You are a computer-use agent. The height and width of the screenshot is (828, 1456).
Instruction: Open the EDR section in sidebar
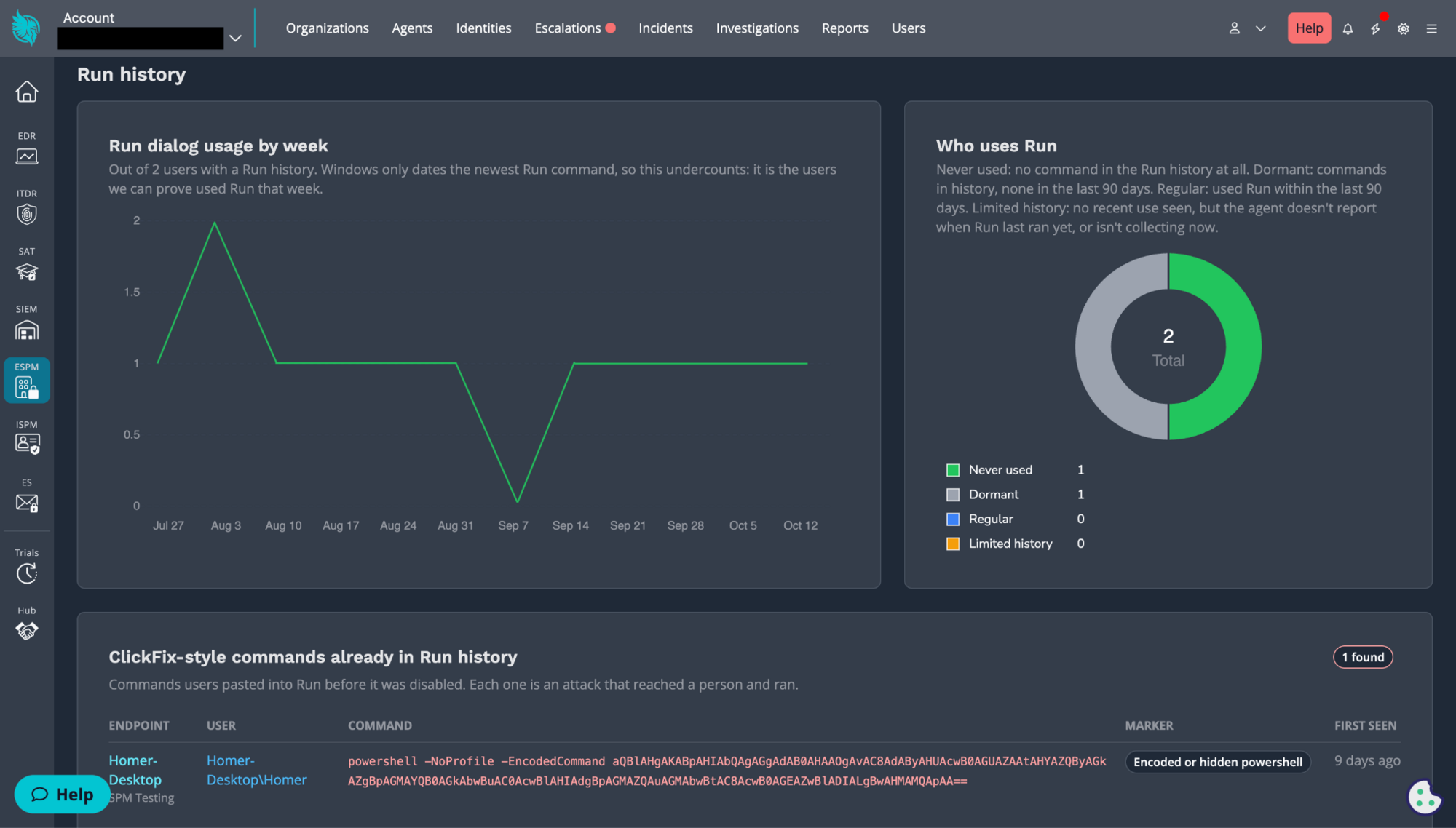tap(27, 148)
